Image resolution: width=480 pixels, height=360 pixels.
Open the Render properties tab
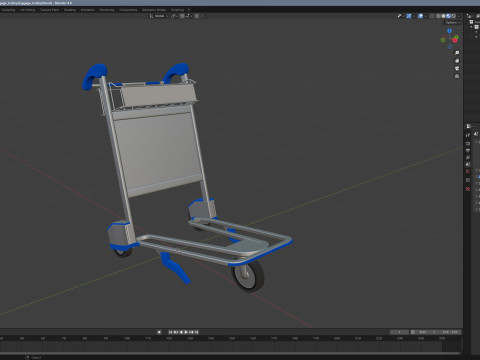coord(468,144)
